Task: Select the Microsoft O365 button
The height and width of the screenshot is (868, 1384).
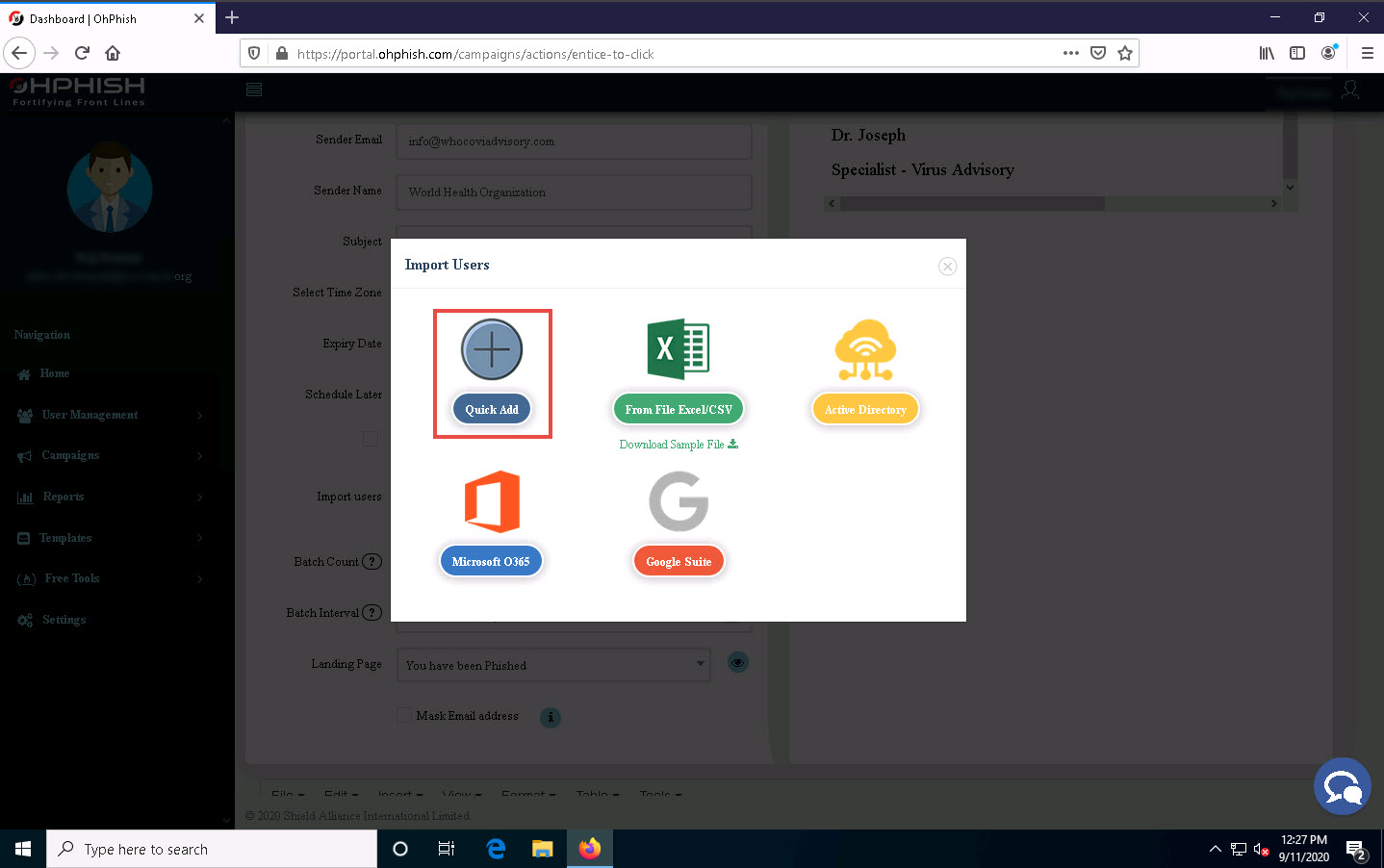Action: click(491, 561)
